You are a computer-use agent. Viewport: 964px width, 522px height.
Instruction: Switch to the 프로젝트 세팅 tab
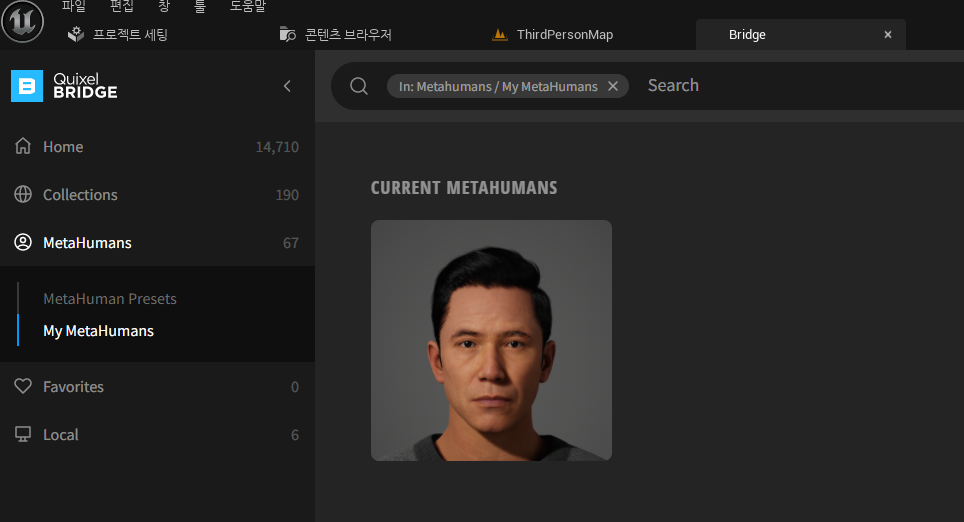click(x=130, y=34)
